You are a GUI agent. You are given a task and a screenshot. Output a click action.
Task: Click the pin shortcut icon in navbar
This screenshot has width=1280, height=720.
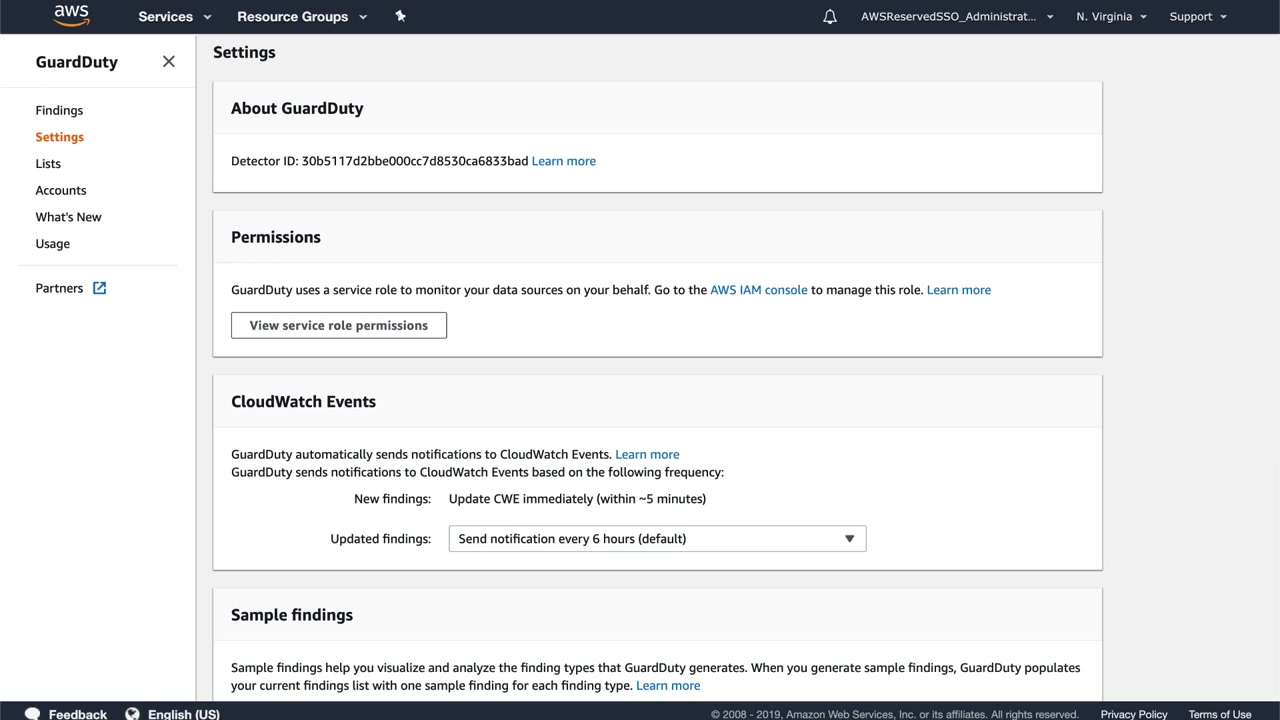click(x=400, y=16)
